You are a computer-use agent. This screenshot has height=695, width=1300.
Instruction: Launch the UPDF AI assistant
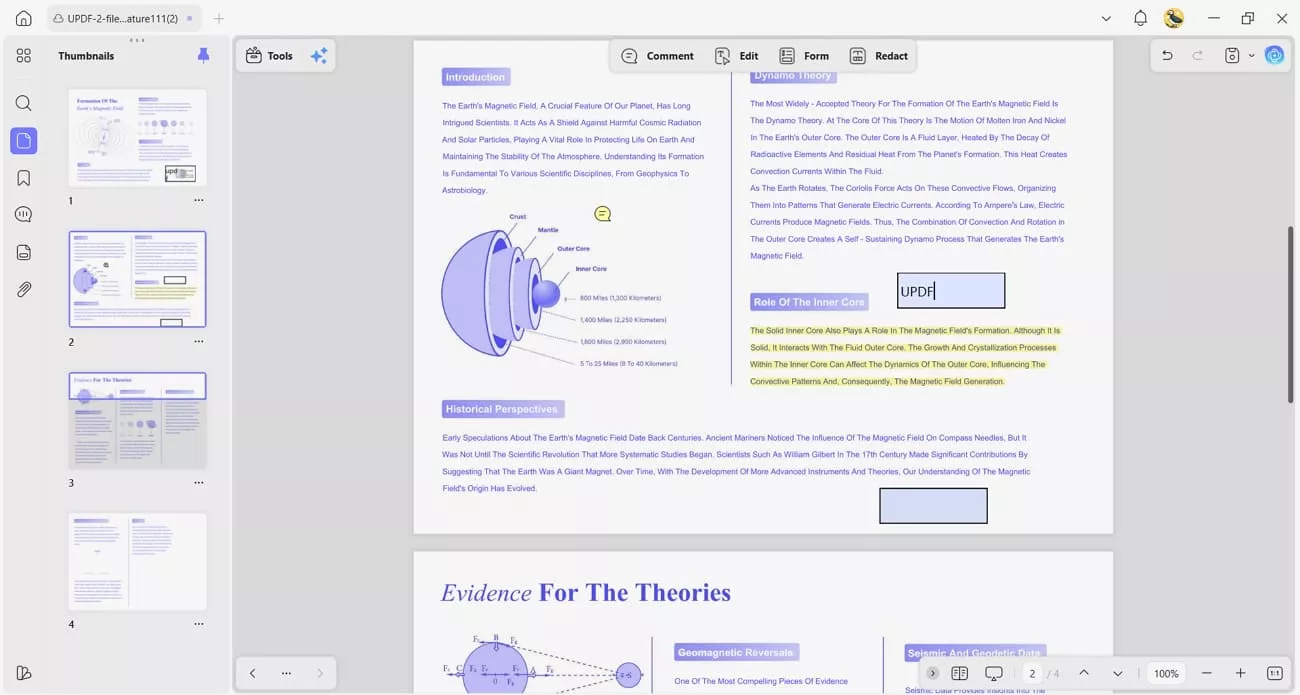pyautogui.click(x=1274, y=55)
